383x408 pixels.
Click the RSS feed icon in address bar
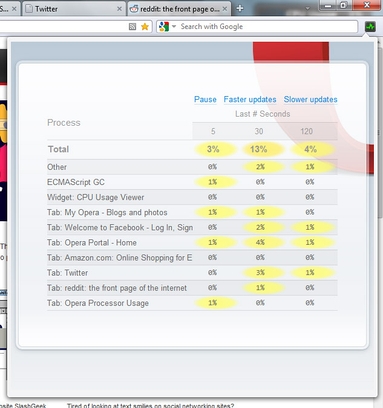tap(132, 27)
